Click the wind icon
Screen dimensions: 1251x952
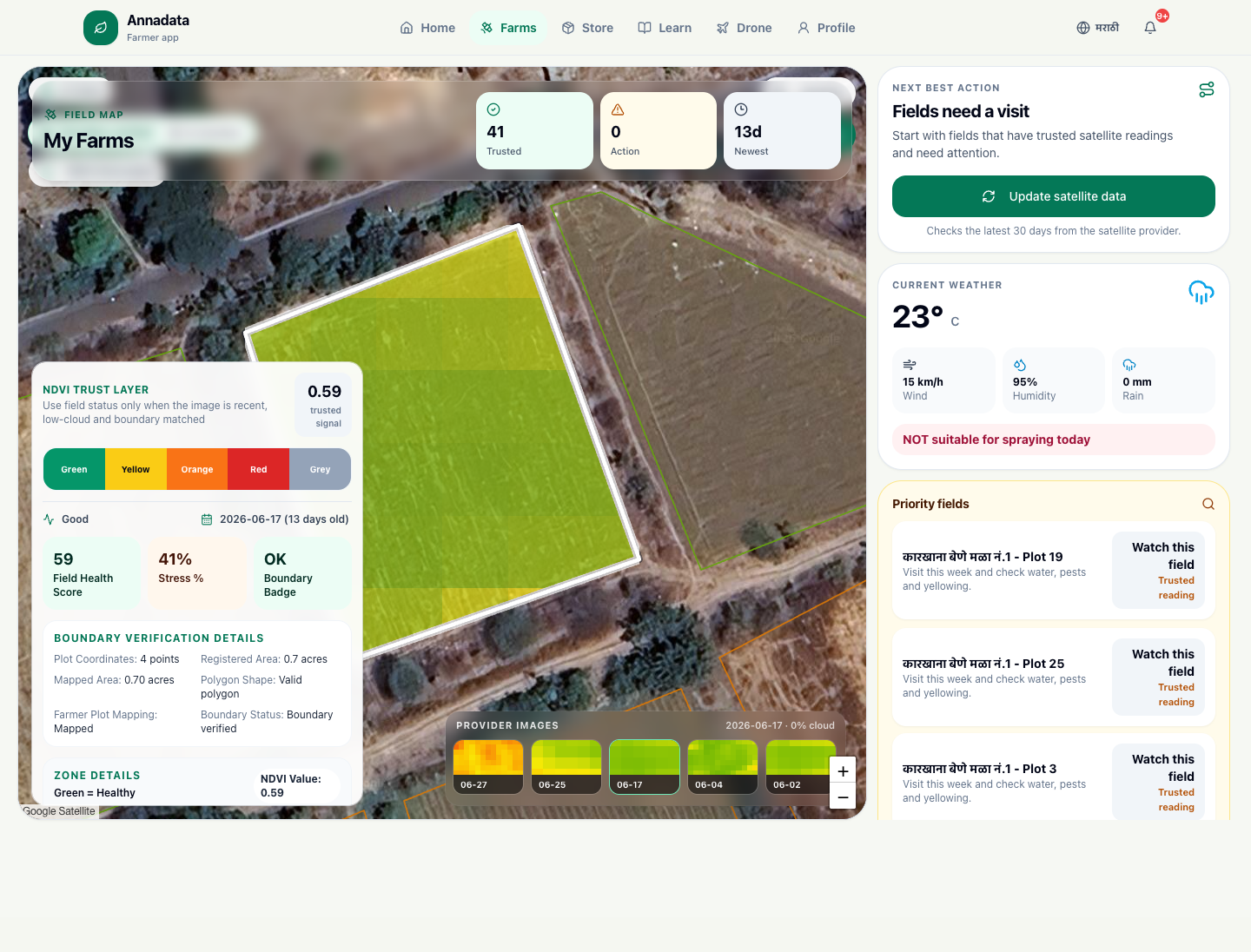pos(910,365)
